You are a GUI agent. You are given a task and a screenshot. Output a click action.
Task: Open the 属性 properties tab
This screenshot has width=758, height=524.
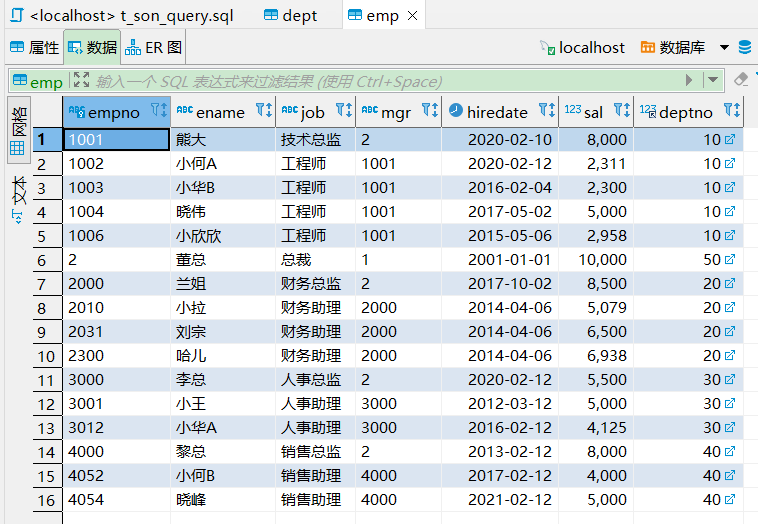pyautogui.click(x=34, y=47)
